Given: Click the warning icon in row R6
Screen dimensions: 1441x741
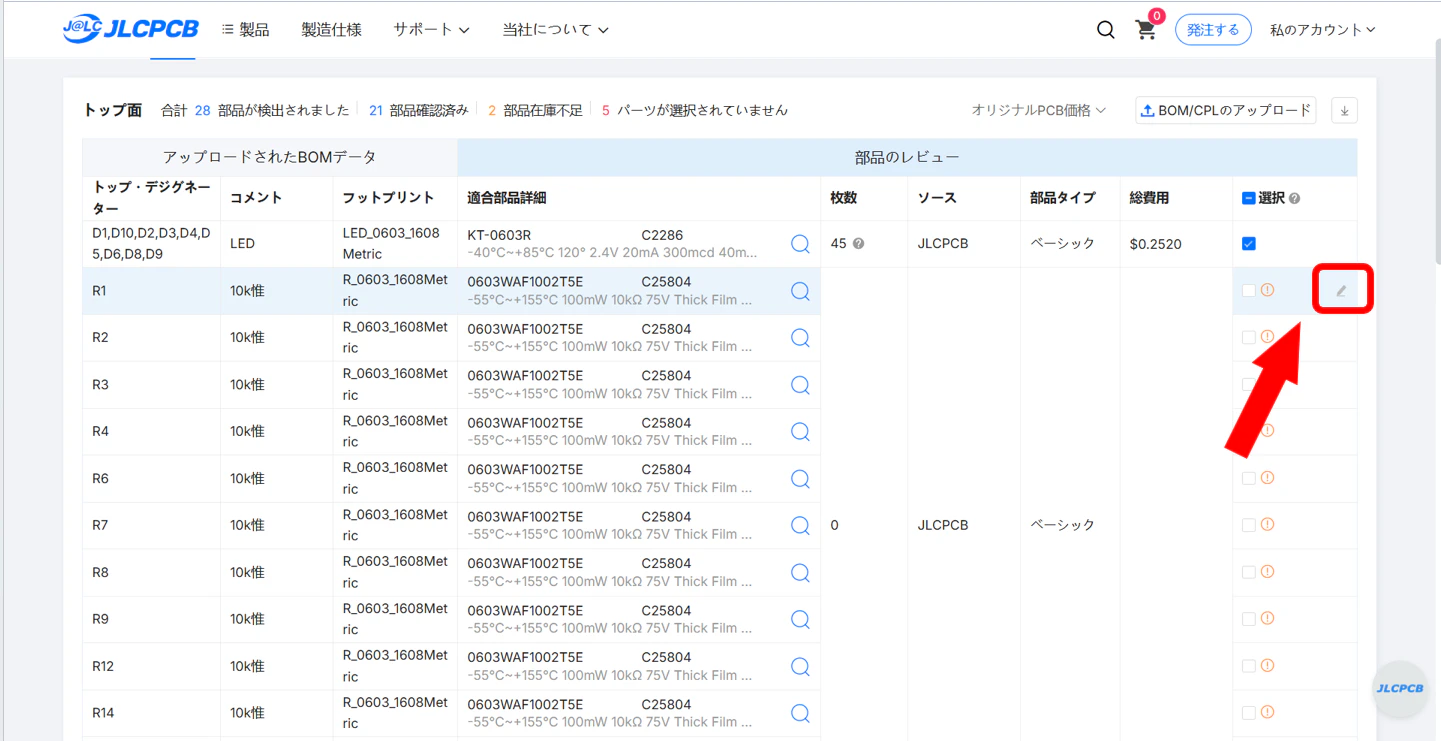Looking at the screenshot, I should point(1267,478).
